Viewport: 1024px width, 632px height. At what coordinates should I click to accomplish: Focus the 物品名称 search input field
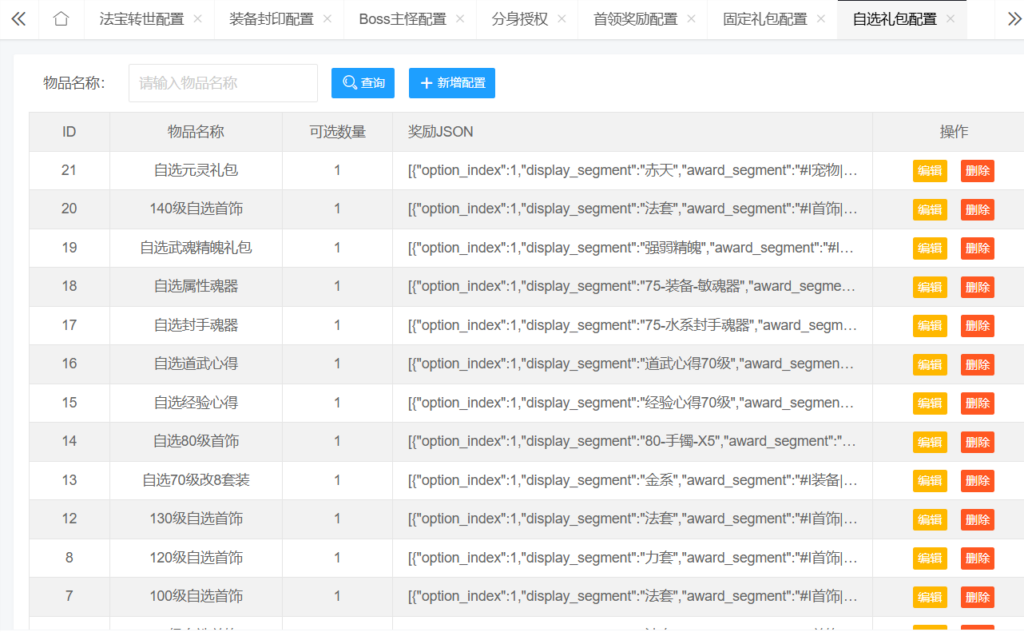pyautogui.click(x=223, y=83)
